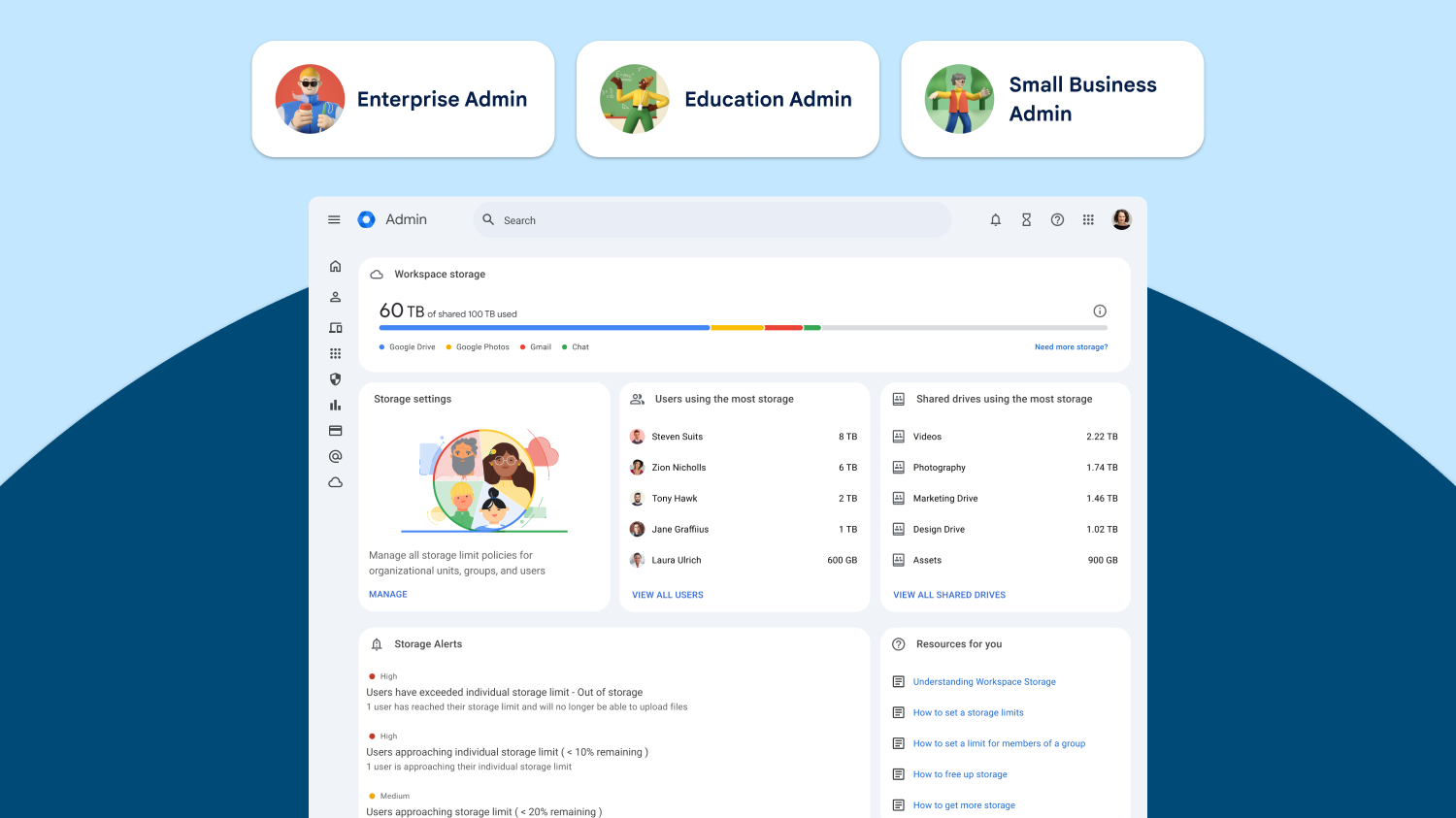The height and width of the screenshot is (818, 1456).
Task: Open the Google apps grid icon
Action: point(1088,220)
